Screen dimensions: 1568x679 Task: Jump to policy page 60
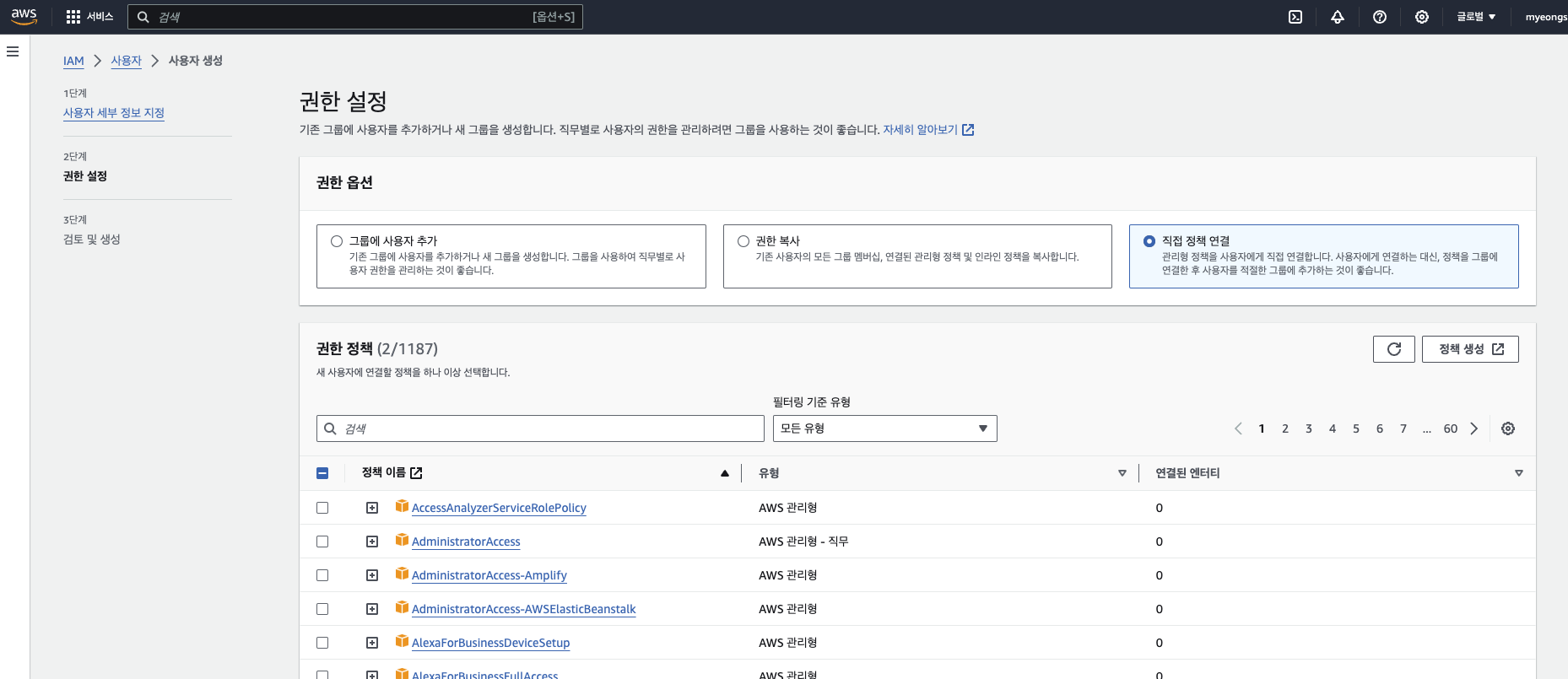tap(1451, 428)
